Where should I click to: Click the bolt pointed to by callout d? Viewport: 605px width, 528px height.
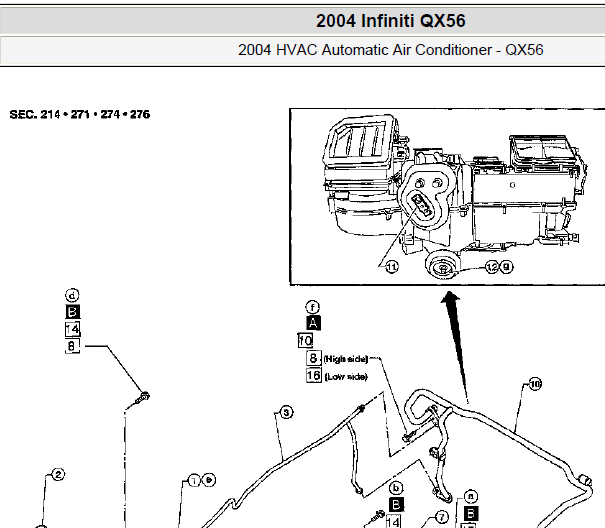[x=142, y=398]
